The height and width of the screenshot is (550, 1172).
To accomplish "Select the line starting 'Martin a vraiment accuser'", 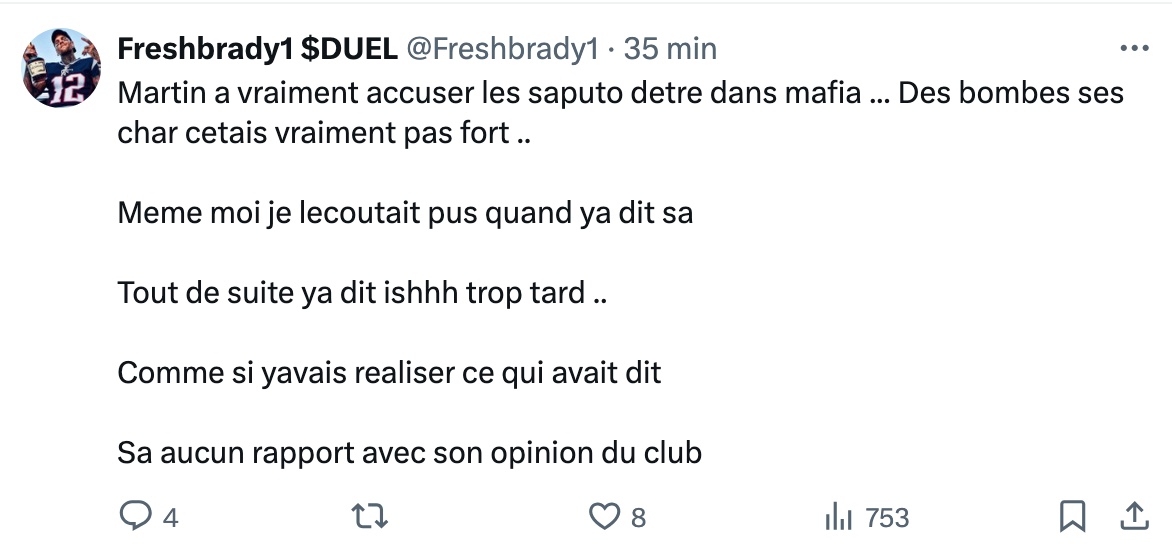I will 620,93.
